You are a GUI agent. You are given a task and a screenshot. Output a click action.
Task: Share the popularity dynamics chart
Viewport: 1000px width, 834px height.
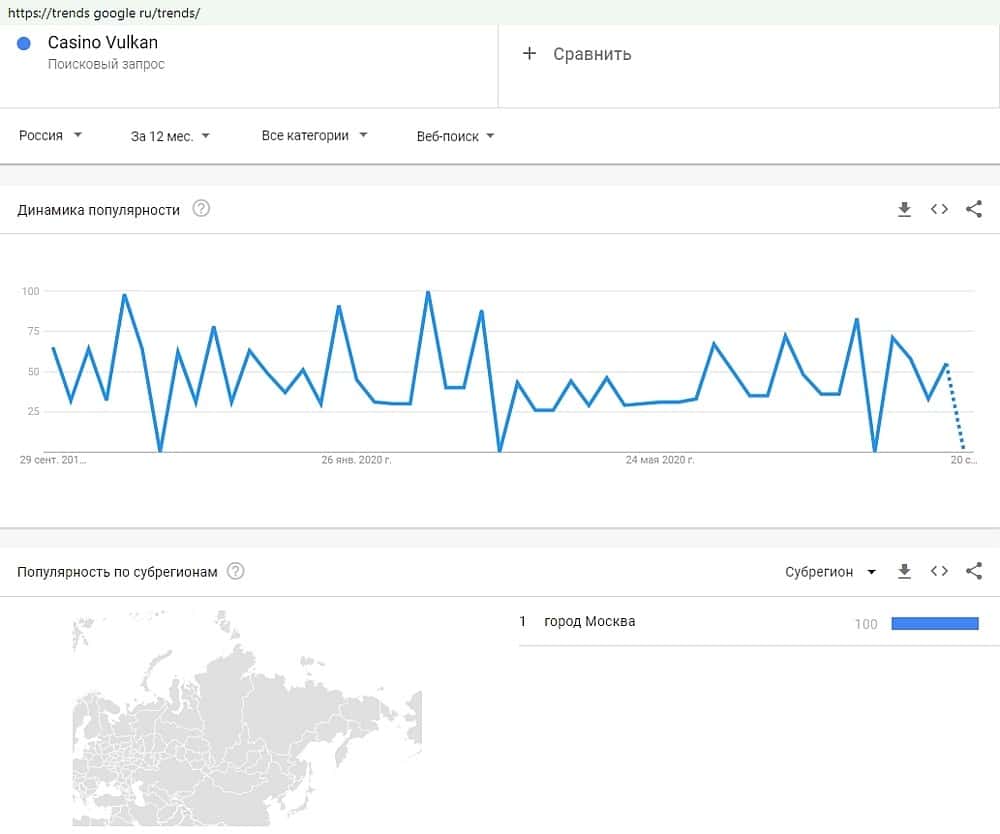(x=974, y=209)
